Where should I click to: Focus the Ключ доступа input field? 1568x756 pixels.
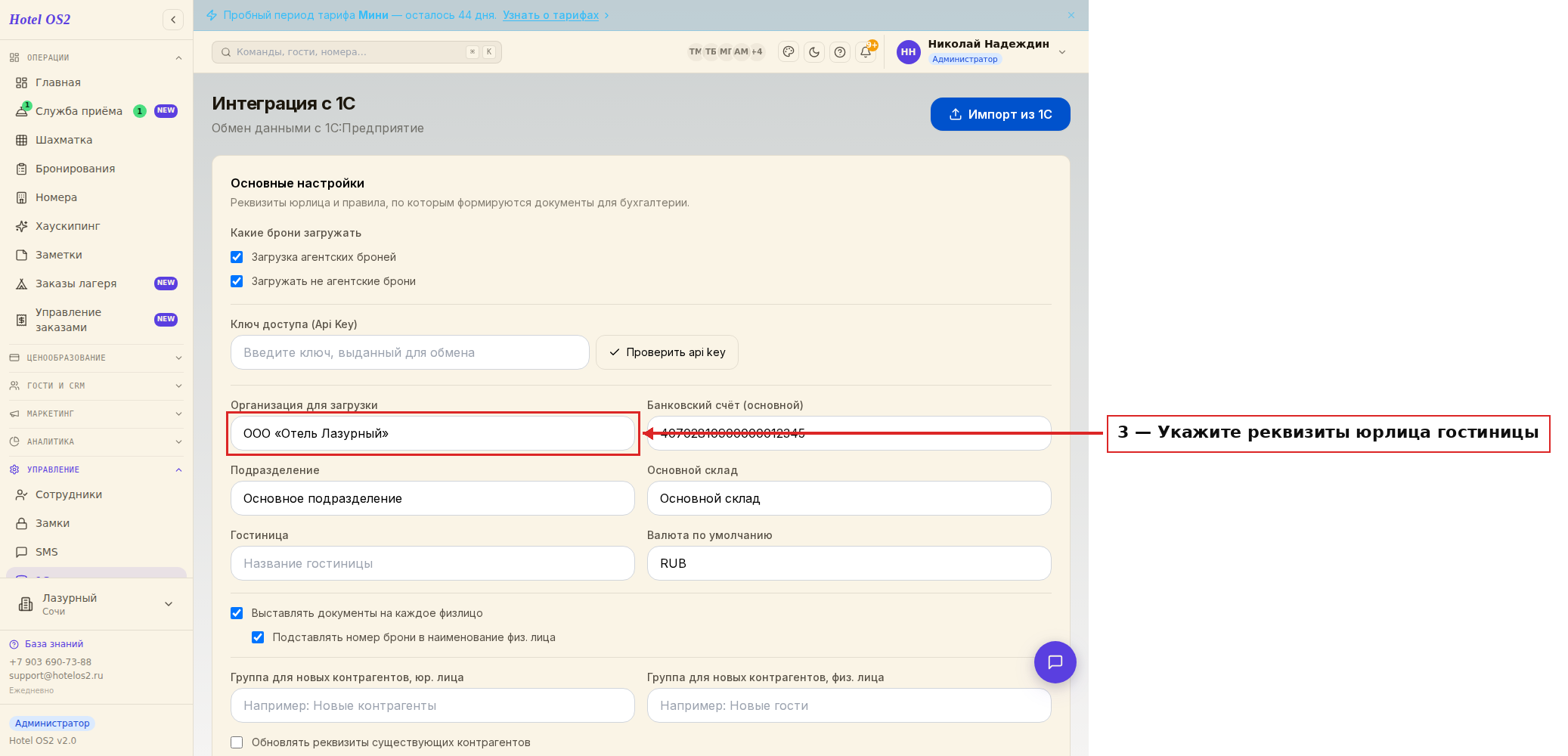(410, 352)
